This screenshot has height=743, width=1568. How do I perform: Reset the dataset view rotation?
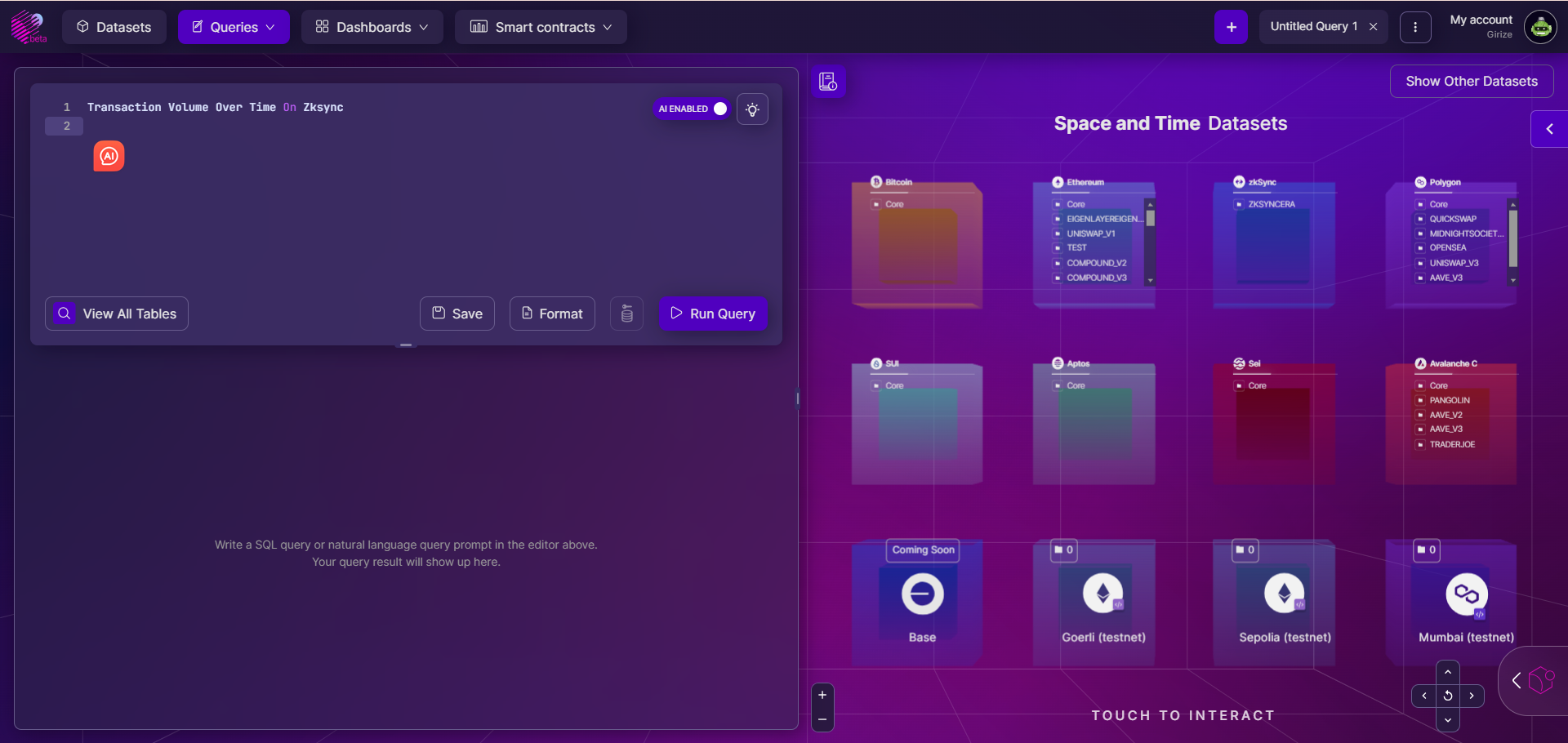click(x=1448, y=696)
